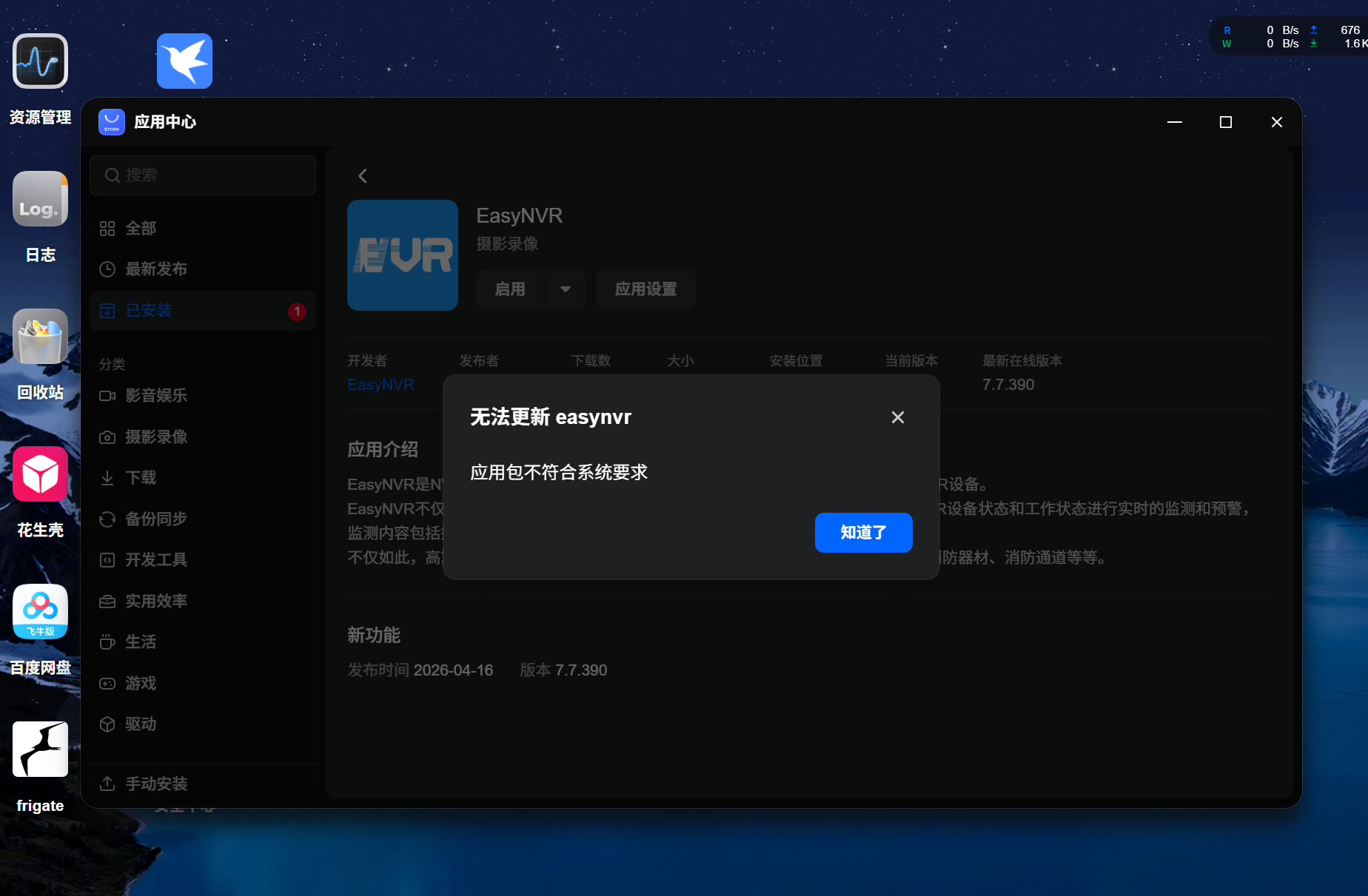Viewport: 1368px width, 896px height.
Task: Open the 游戏 category
Action: click(x=203, y=684)
